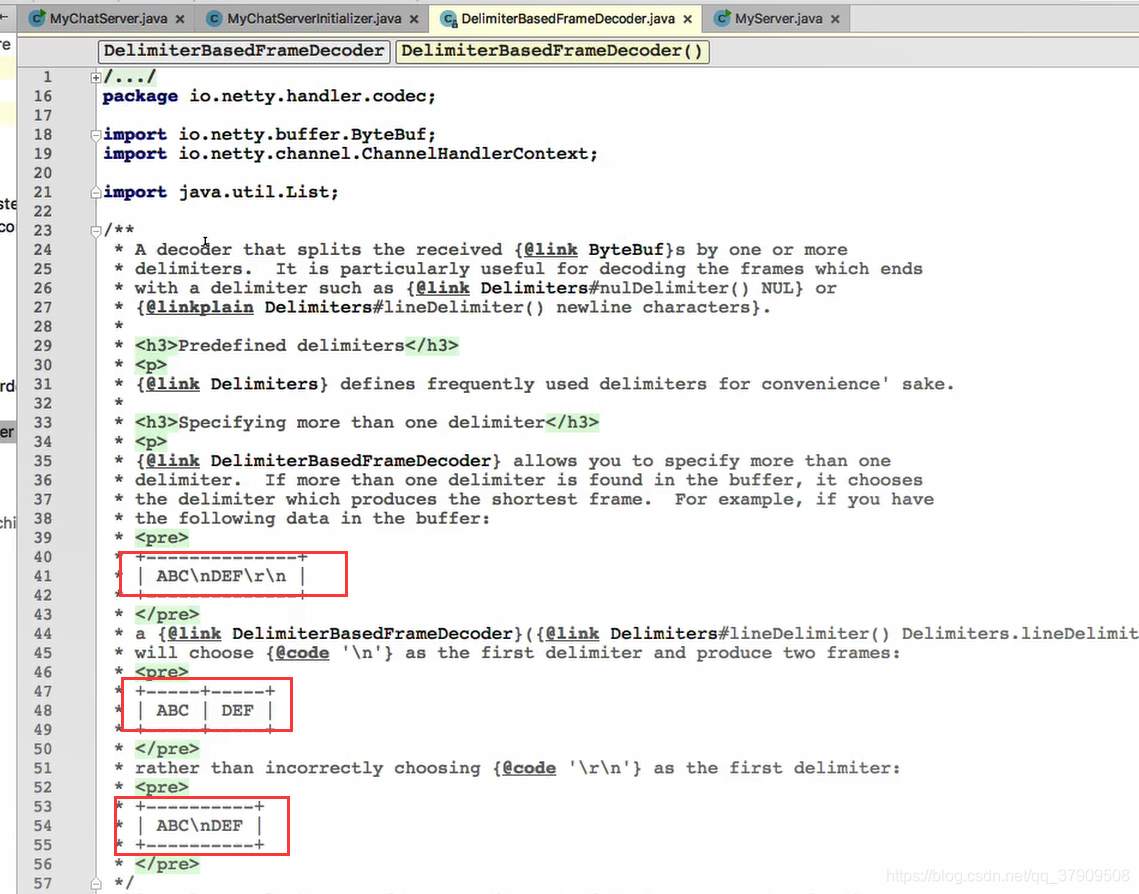This screenshot has height=894, width=1139.
Task: Close the MyServer.java tab
Action: tap(835, 20)
